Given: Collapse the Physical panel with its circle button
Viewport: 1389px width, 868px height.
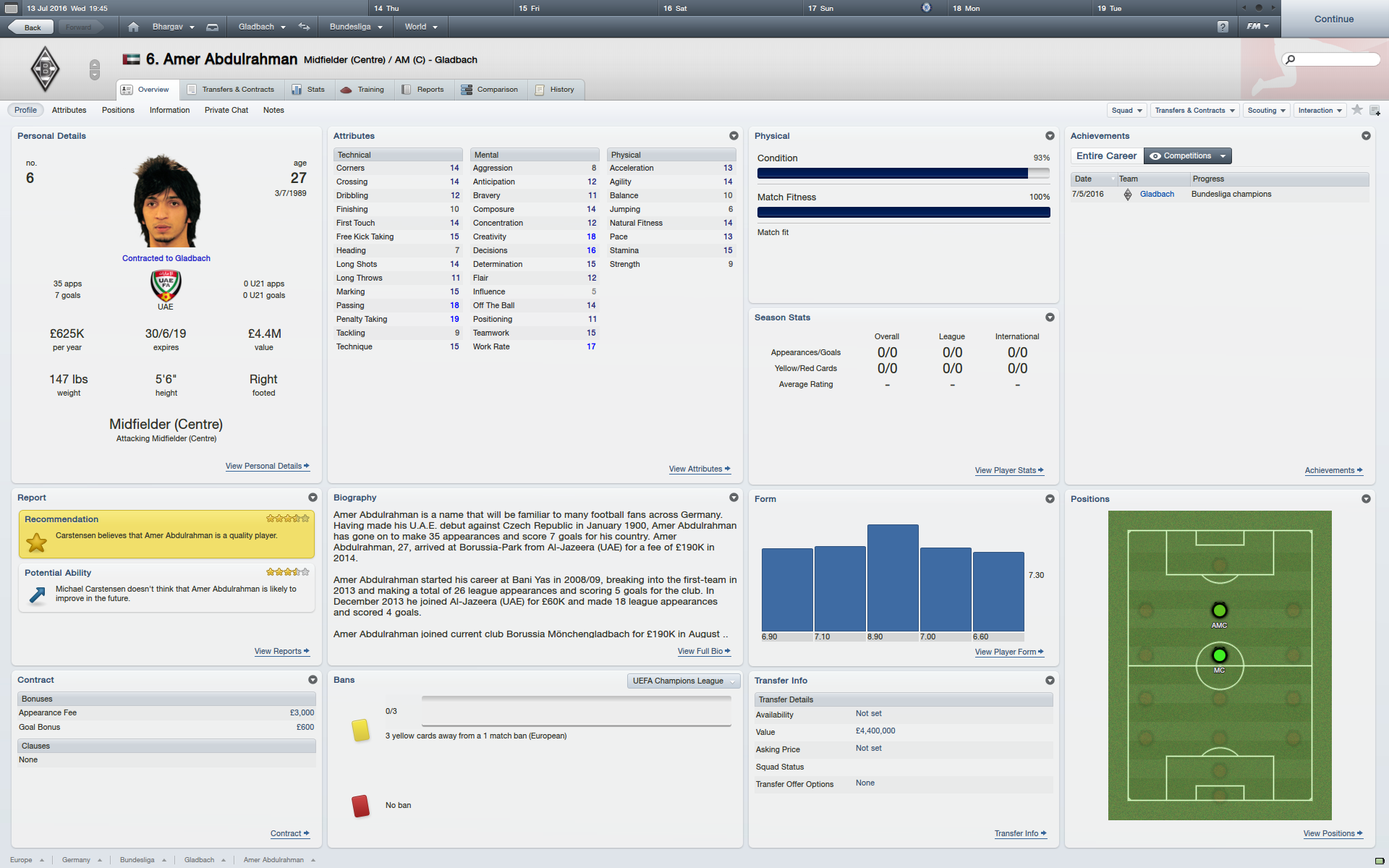Looking at the screenshot, I should pos(1050,136).
